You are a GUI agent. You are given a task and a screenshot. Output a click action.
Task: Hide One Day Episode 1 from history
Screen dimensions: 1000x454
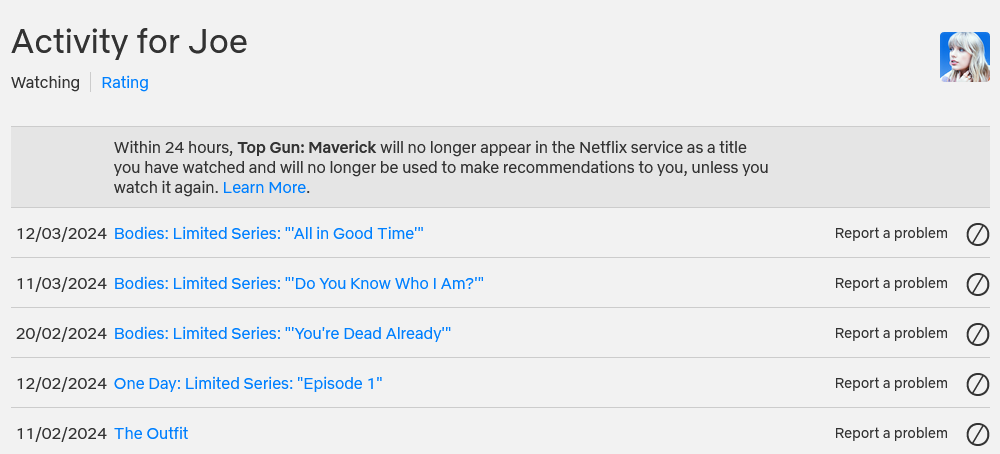pyautogui.click(x=977, y=384)
